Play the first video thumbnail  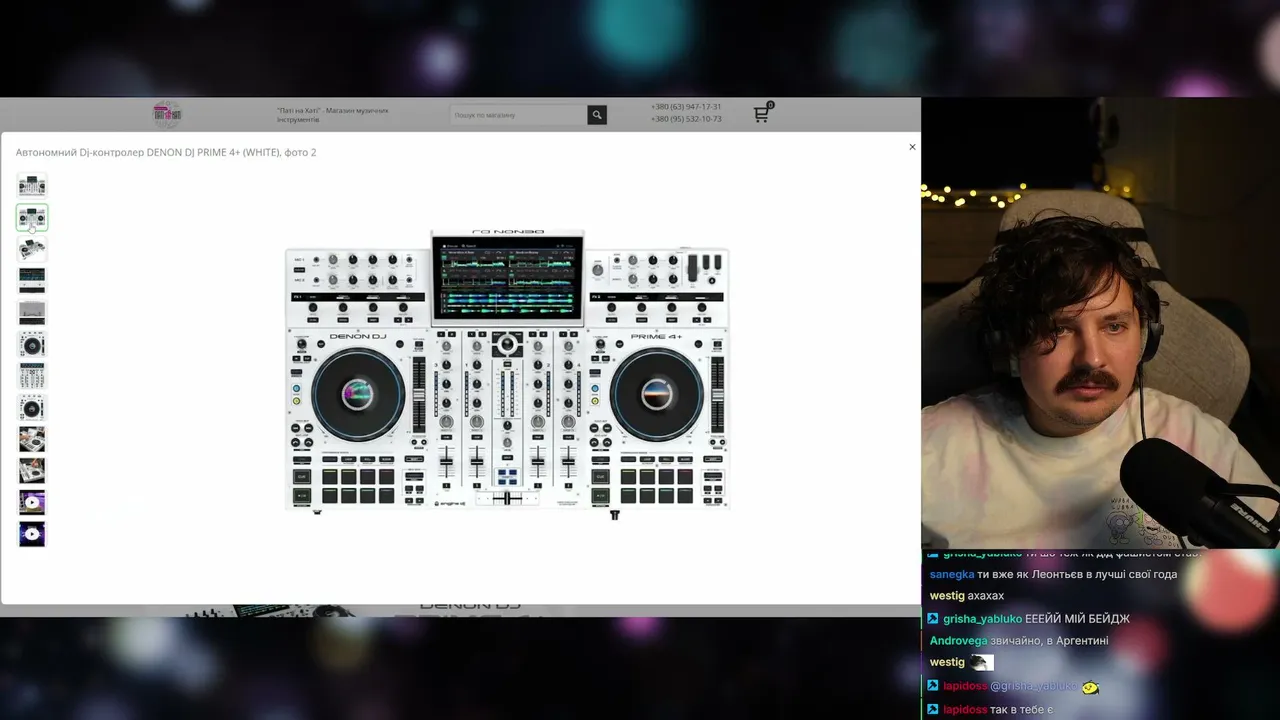(32, 502)
